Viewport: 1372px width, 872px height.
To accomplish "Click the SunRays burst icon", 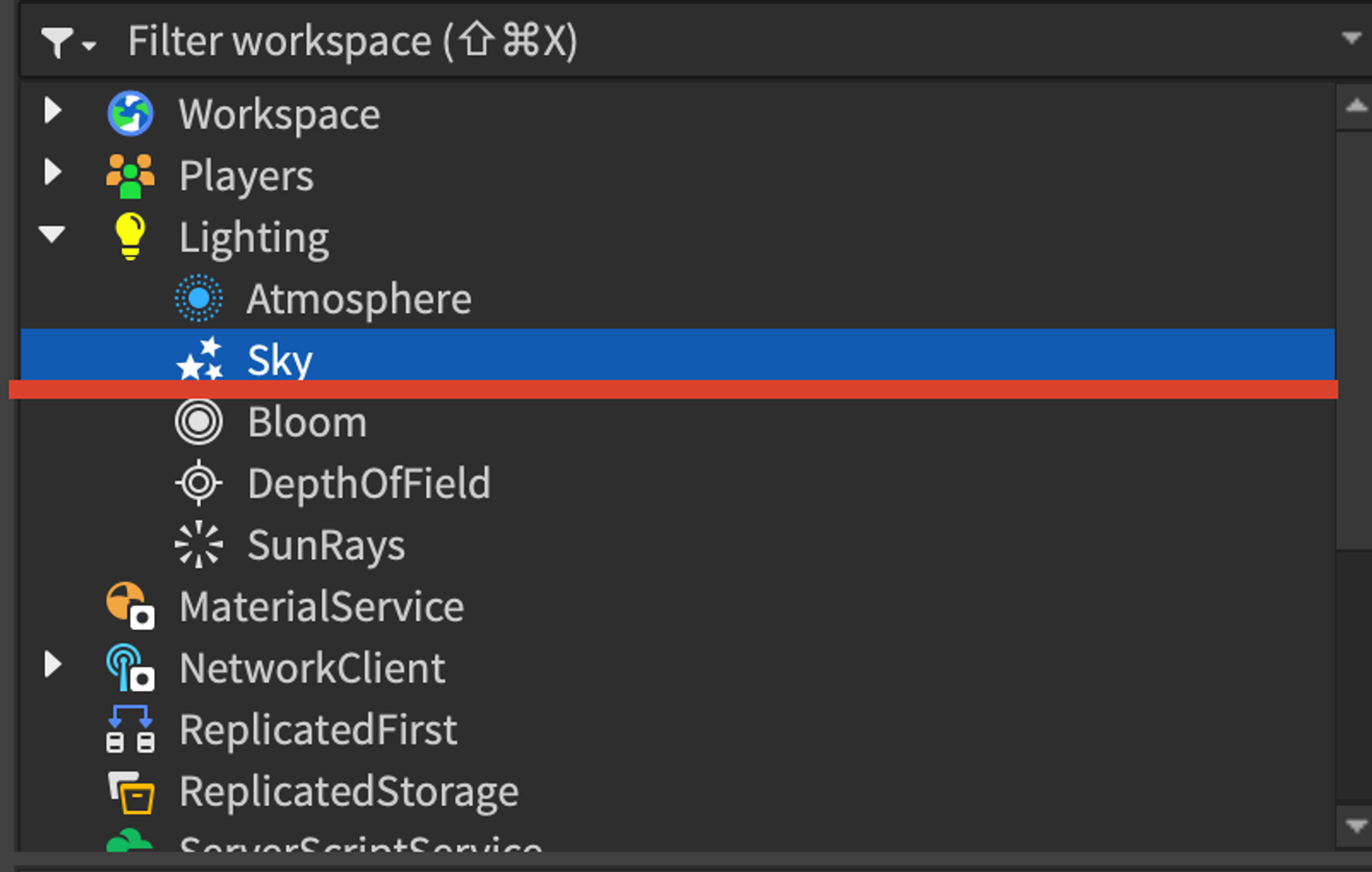I will pos(198,545).
